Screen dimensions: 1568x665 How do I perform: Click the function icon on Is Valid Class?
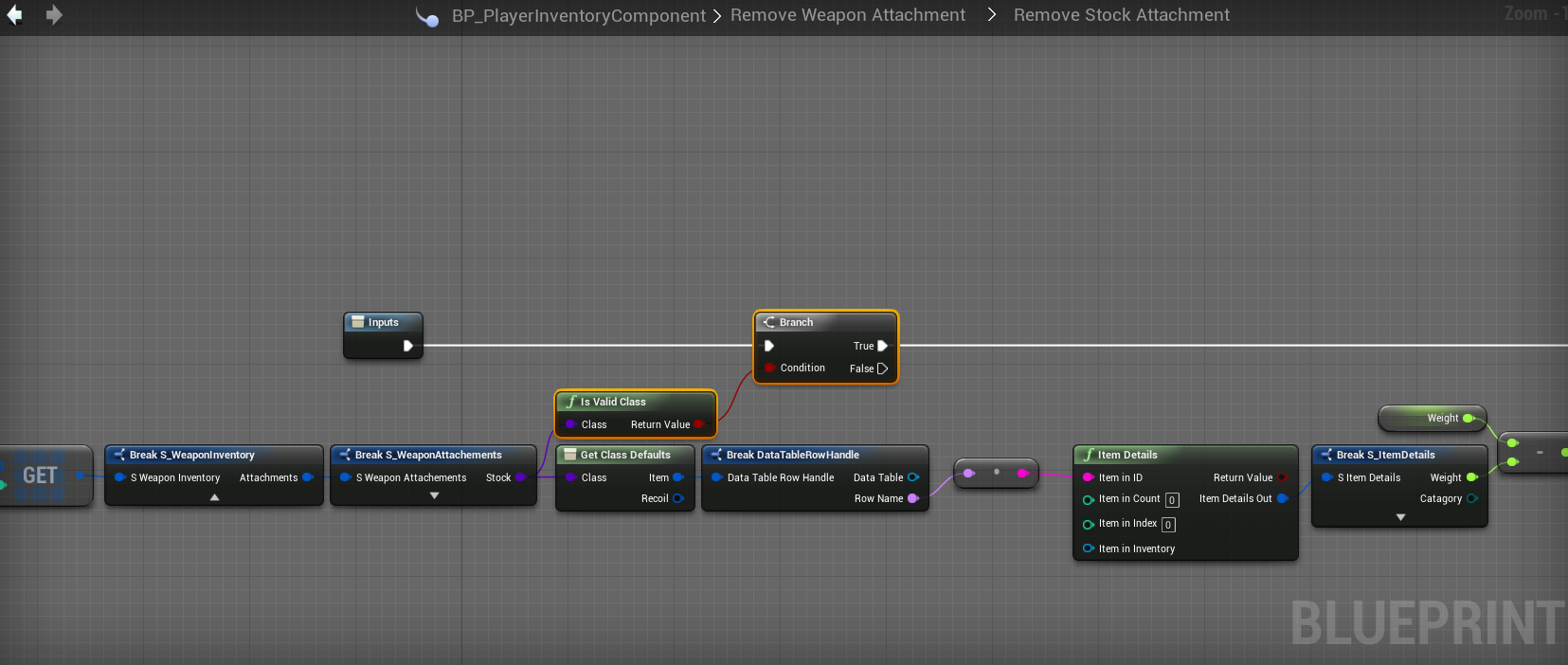click(570, 402)
